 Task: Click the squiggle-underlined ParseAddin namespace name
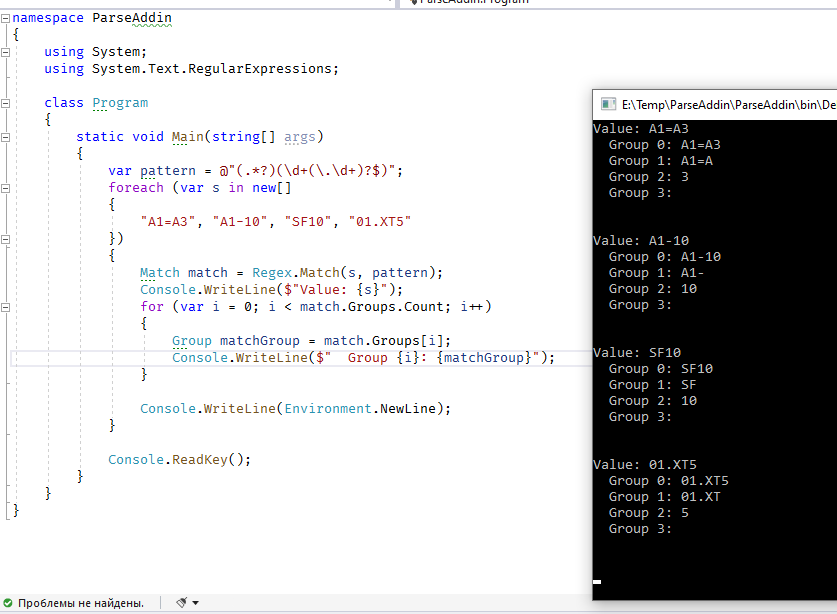(132, 18)
